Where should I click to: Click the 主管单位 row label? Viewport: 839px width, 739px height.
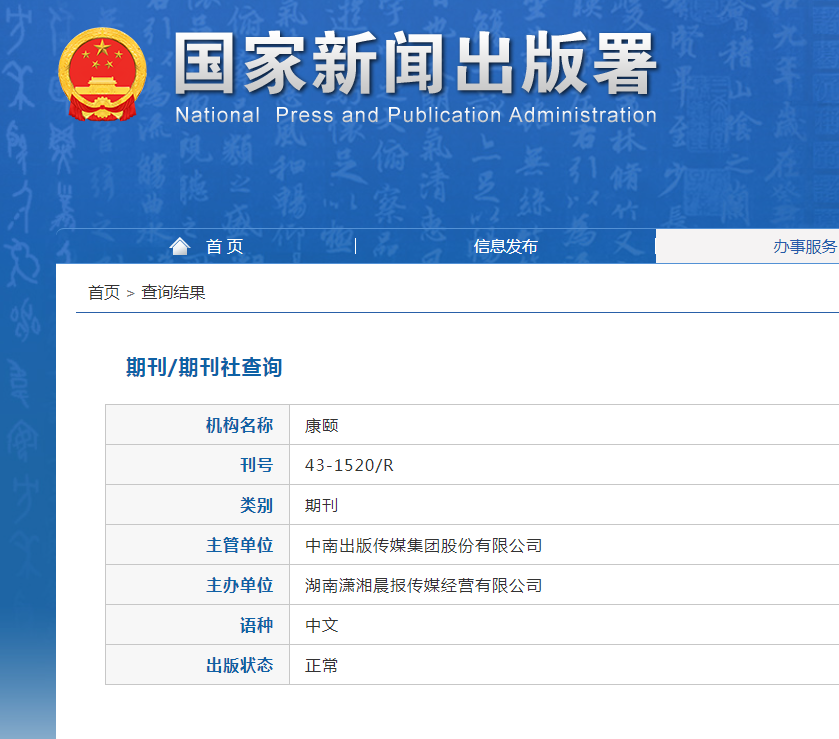[239, 545]
